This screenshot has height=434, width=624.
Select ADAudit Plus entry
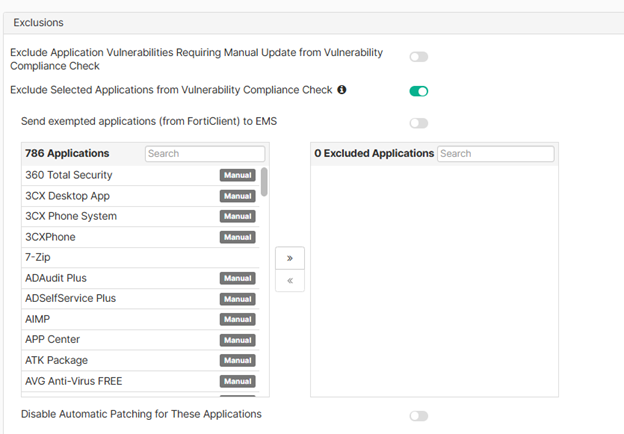click(x=140, y=278)
